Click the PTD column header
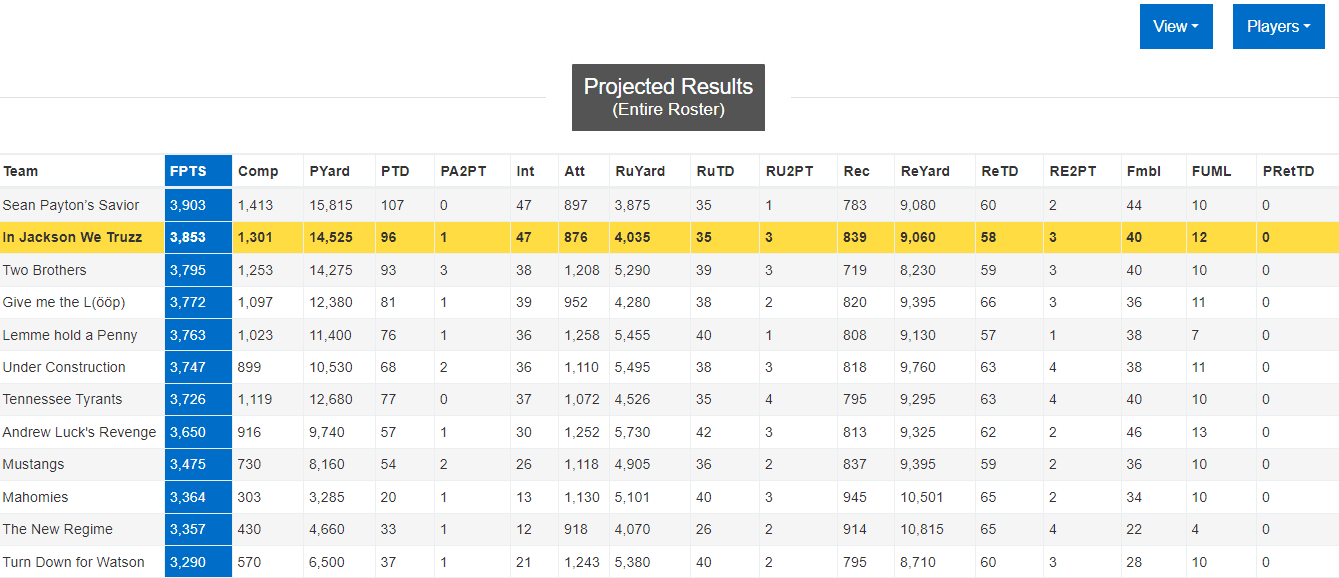 pos(395,171)
